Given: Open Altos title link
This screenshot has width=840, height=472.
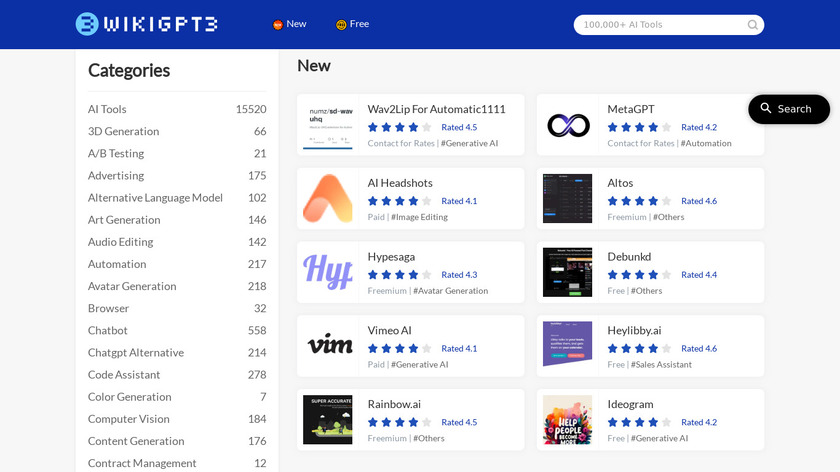Looking at the screenshot, I should (620, 183).
